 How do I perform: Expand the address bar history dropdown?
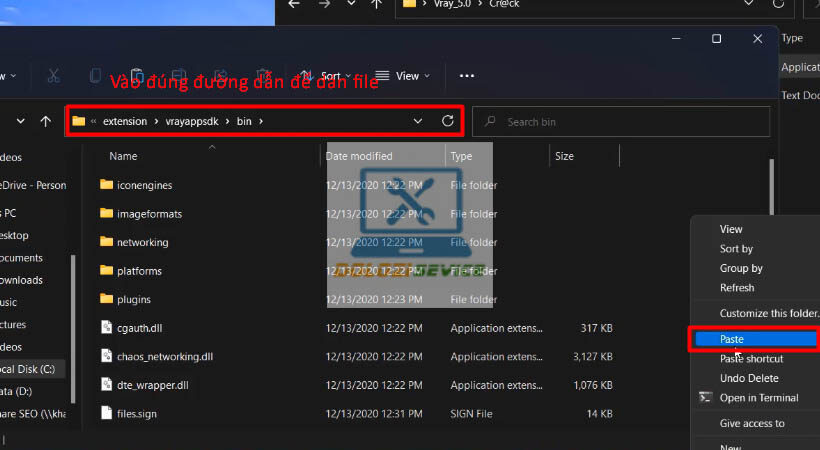pyautogui.click(x=418, y=121)
